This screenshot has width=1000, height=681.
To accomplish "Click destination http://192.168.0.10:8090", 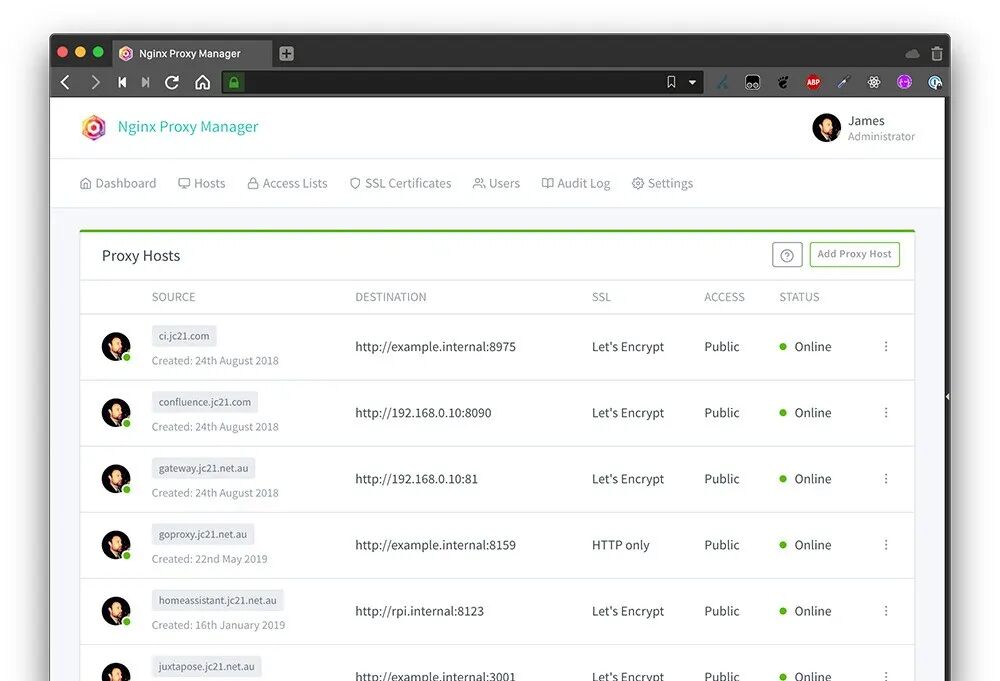I will click(x=423, y=413).
